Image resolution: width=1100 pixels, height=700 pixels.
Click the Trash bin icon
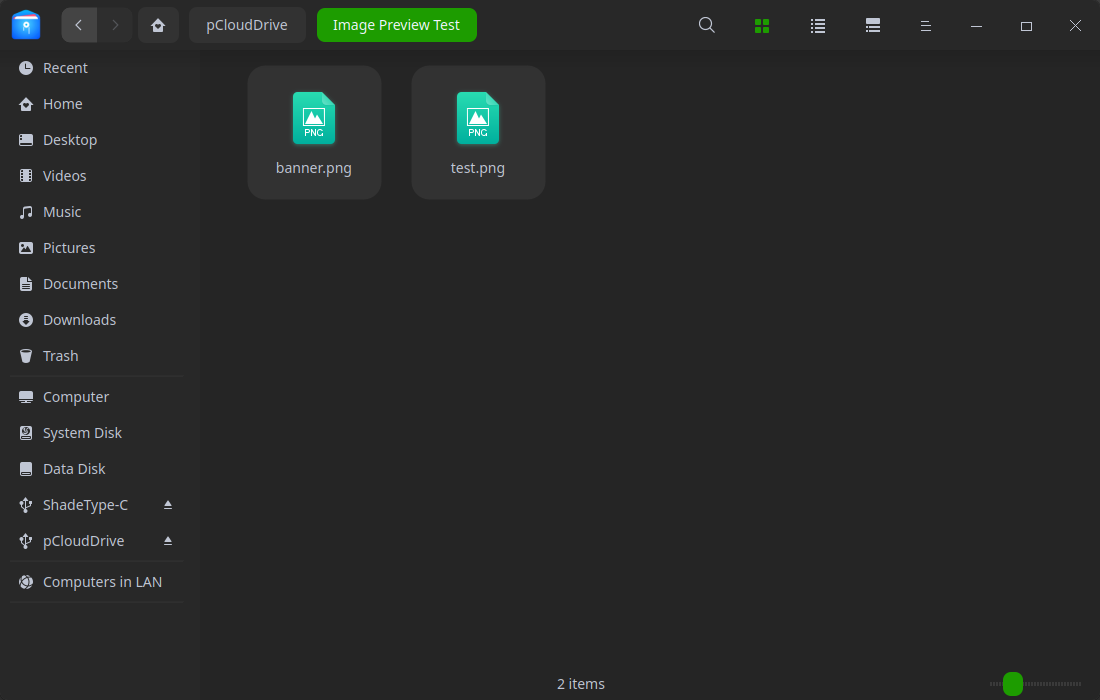pyautogui.click(x=26, y=356)
